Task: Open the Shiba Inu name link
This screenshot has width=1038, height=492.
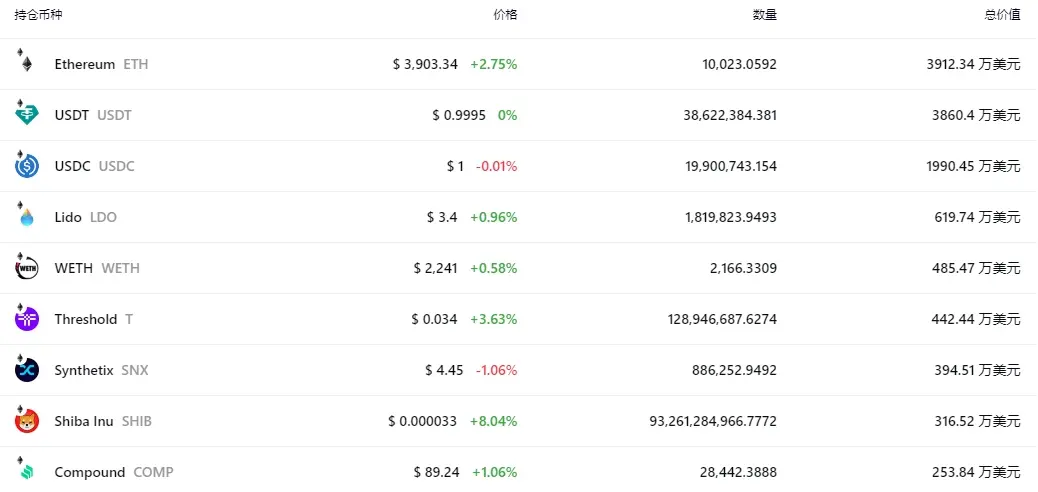Action: (x=84, y=421)
